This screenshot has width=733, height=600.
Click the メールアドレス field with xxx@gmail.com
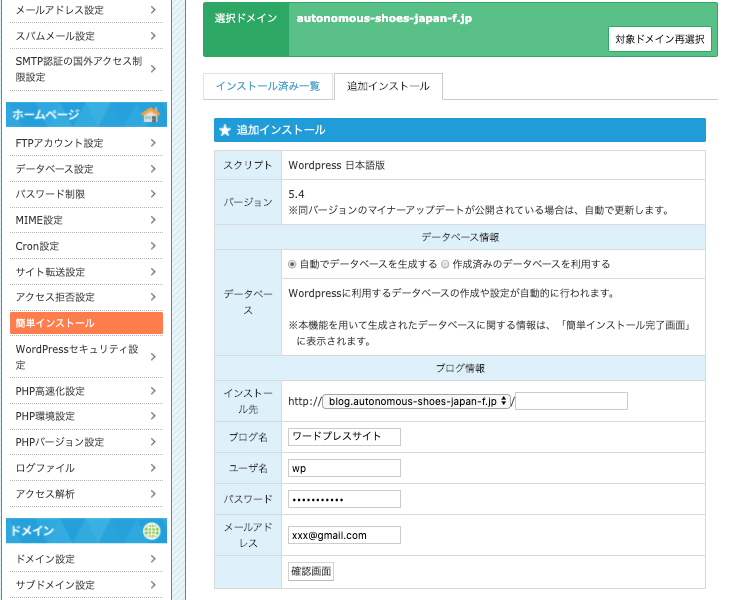click(x=344, y=535)
